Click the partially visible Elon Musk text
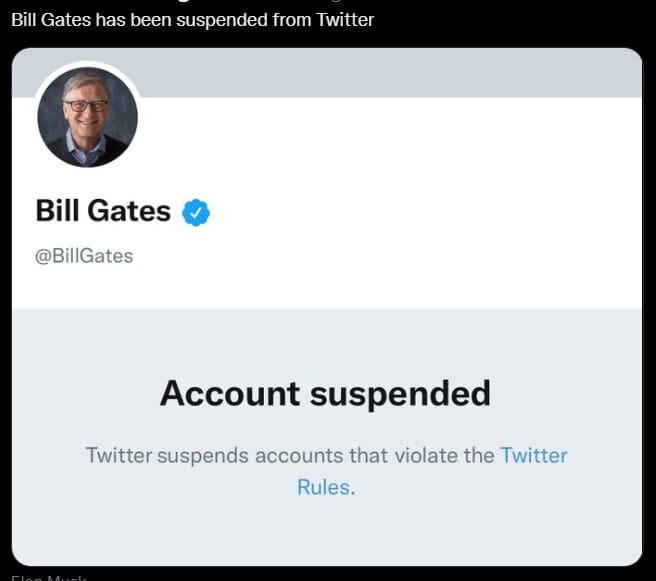The image size is (656, 581). point(49,578)
